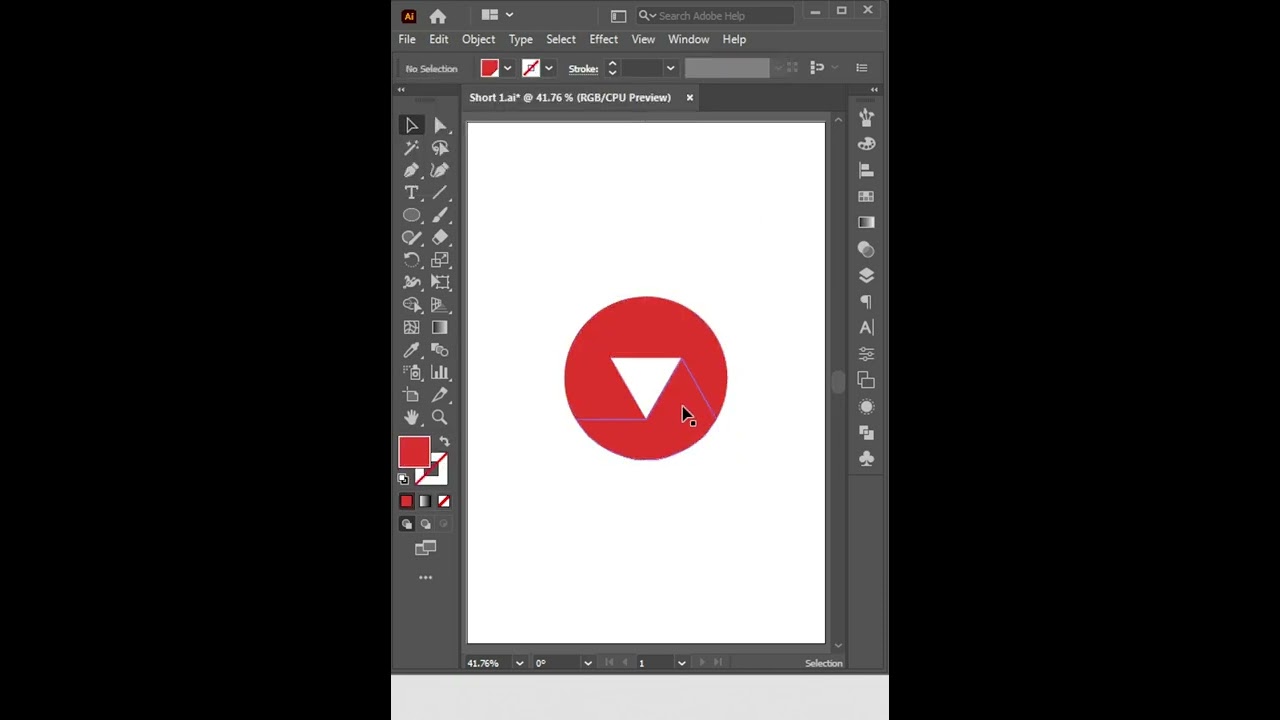Screen dimensions: 1280x720
Task: Close the Short 1.ai document tab
Action: [689, 97]
